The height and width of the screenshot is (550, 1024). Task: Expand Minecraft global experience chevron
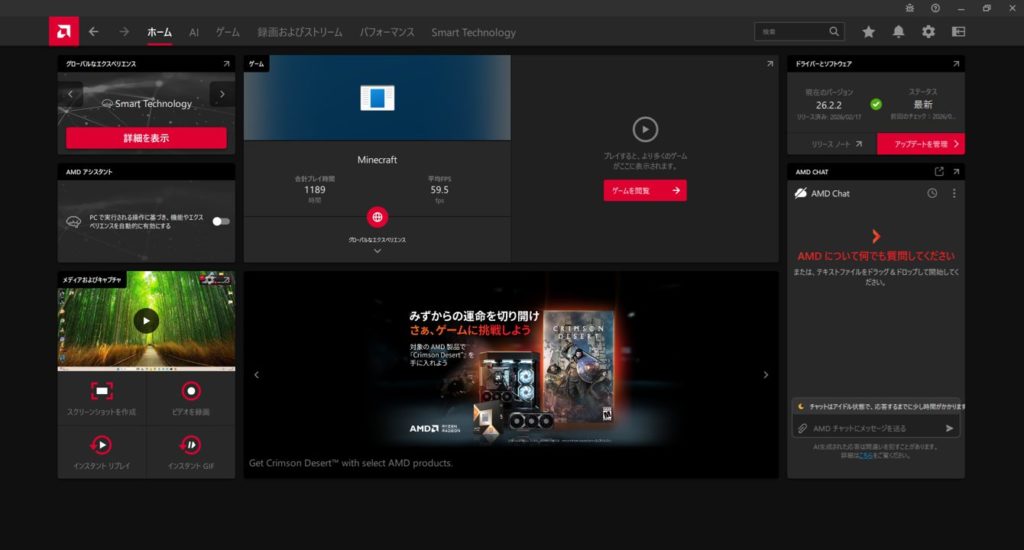[x=377, y=251]
